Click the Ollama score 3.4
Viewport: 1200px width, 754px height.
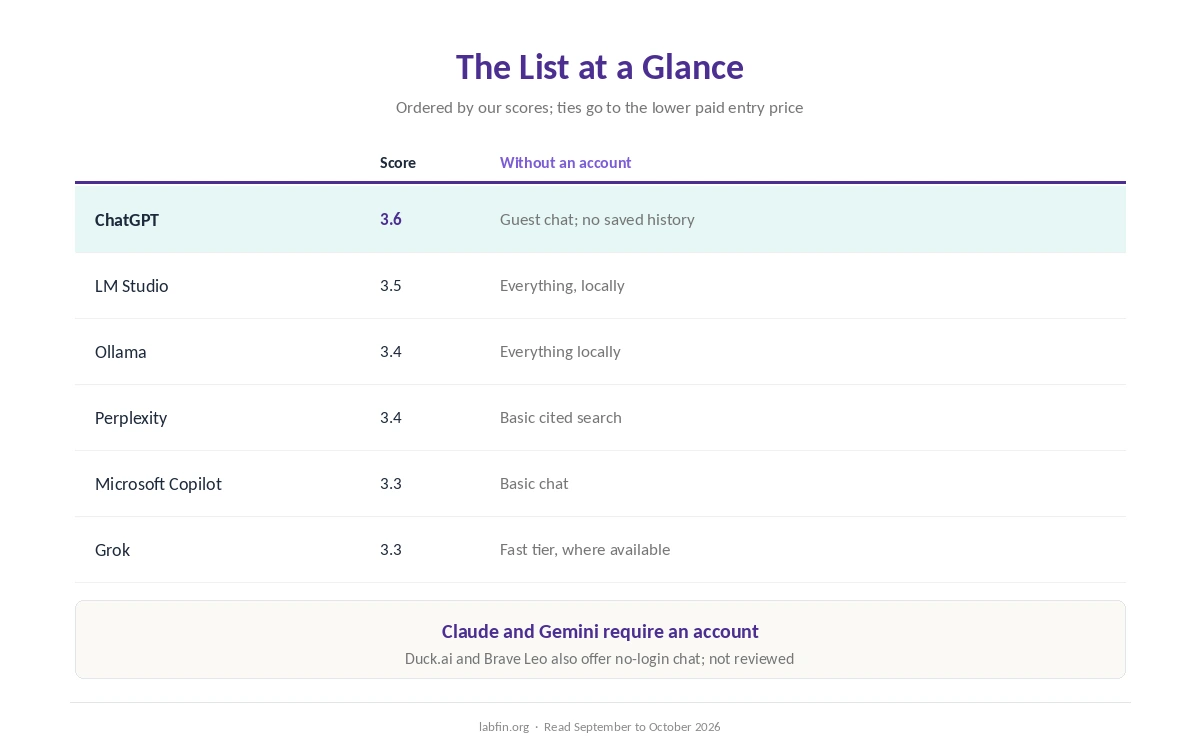click(x=391, y=351)
